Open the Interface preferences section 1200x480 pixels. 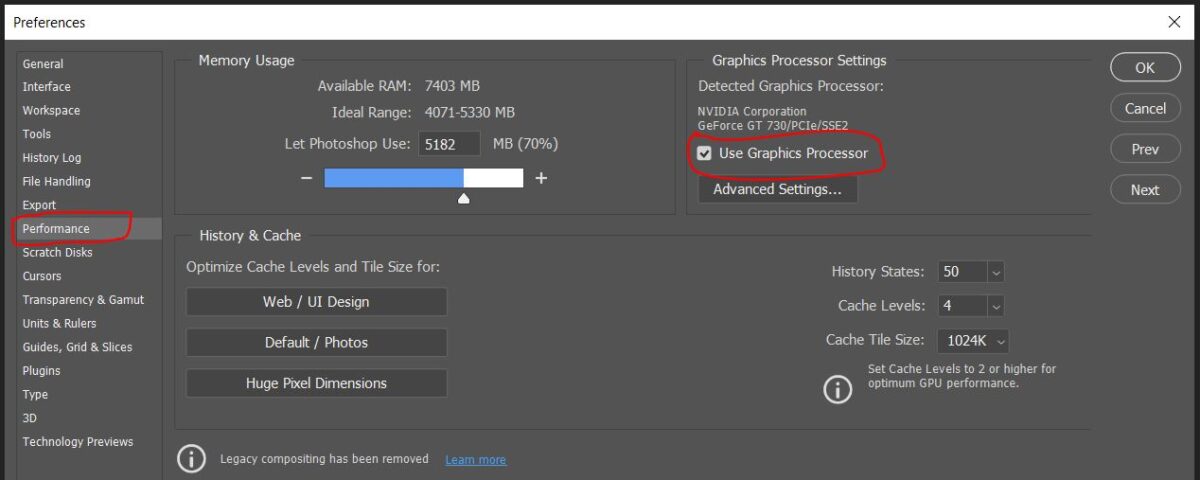point(46,87)
